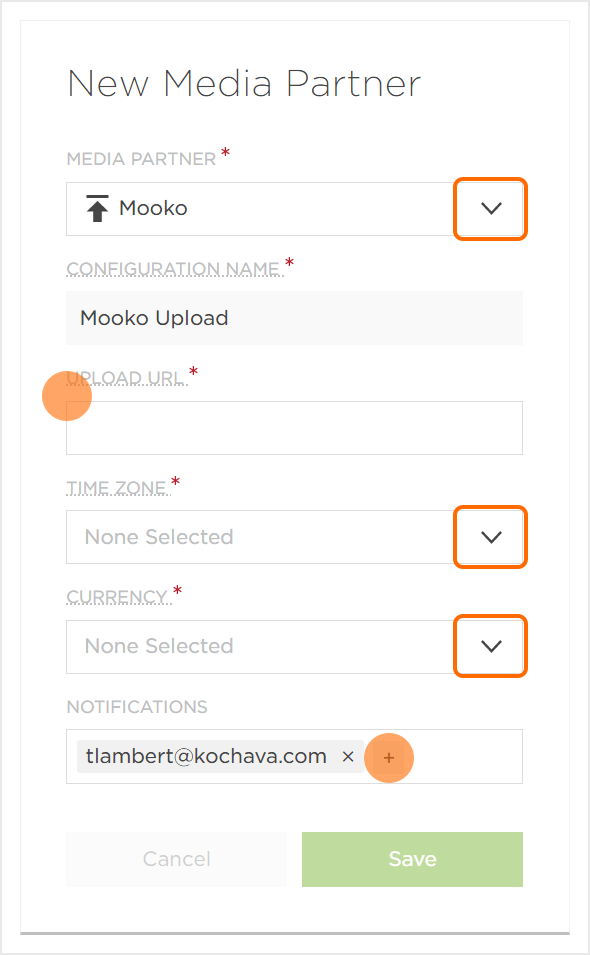Focus the Configuration Name field with Mooko Upload
Screen dimensions: 590x955
tap(294, 318)
